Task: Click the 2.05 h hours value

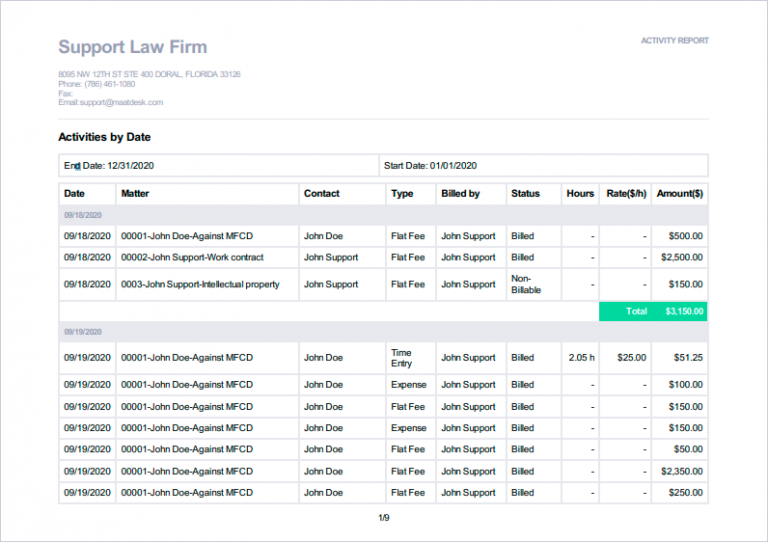Action: point(581,358)
